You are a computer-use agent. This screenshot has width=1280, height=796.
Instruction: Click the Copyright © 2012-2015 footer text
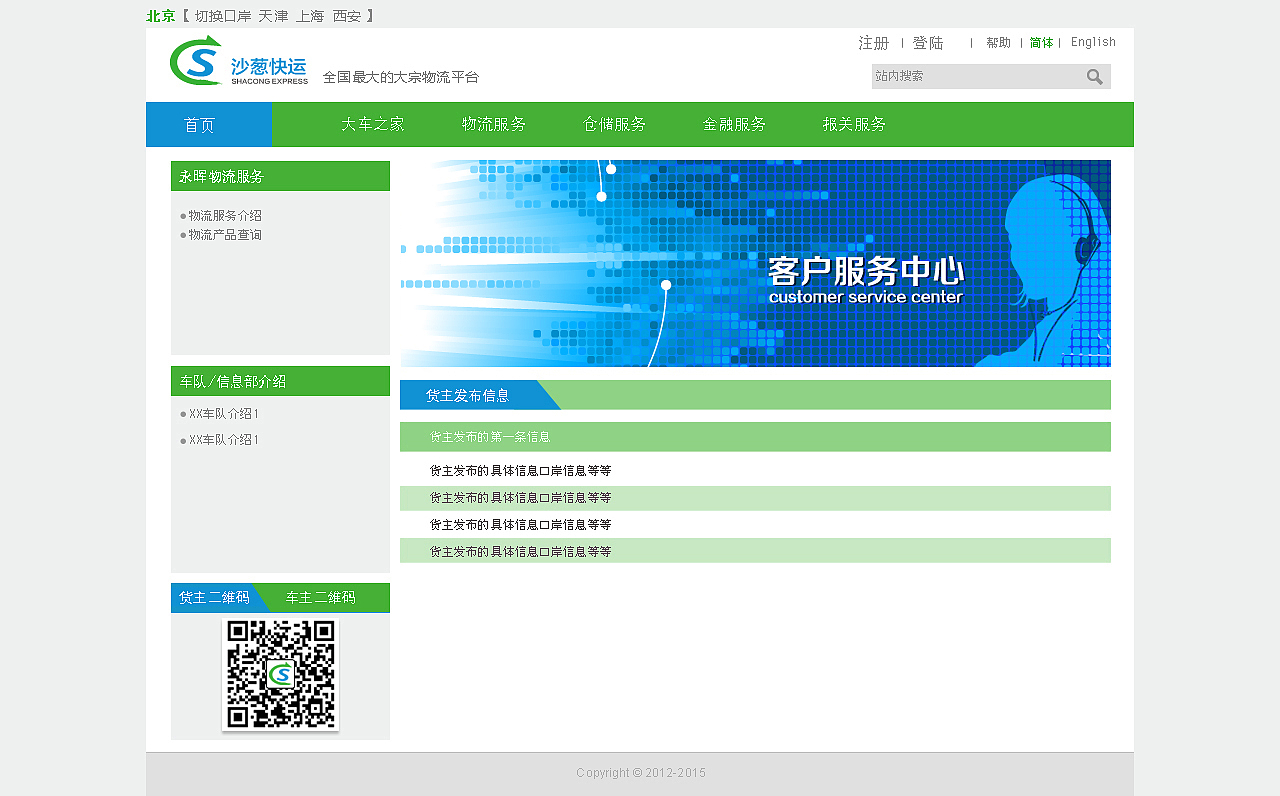click(641, 773)
